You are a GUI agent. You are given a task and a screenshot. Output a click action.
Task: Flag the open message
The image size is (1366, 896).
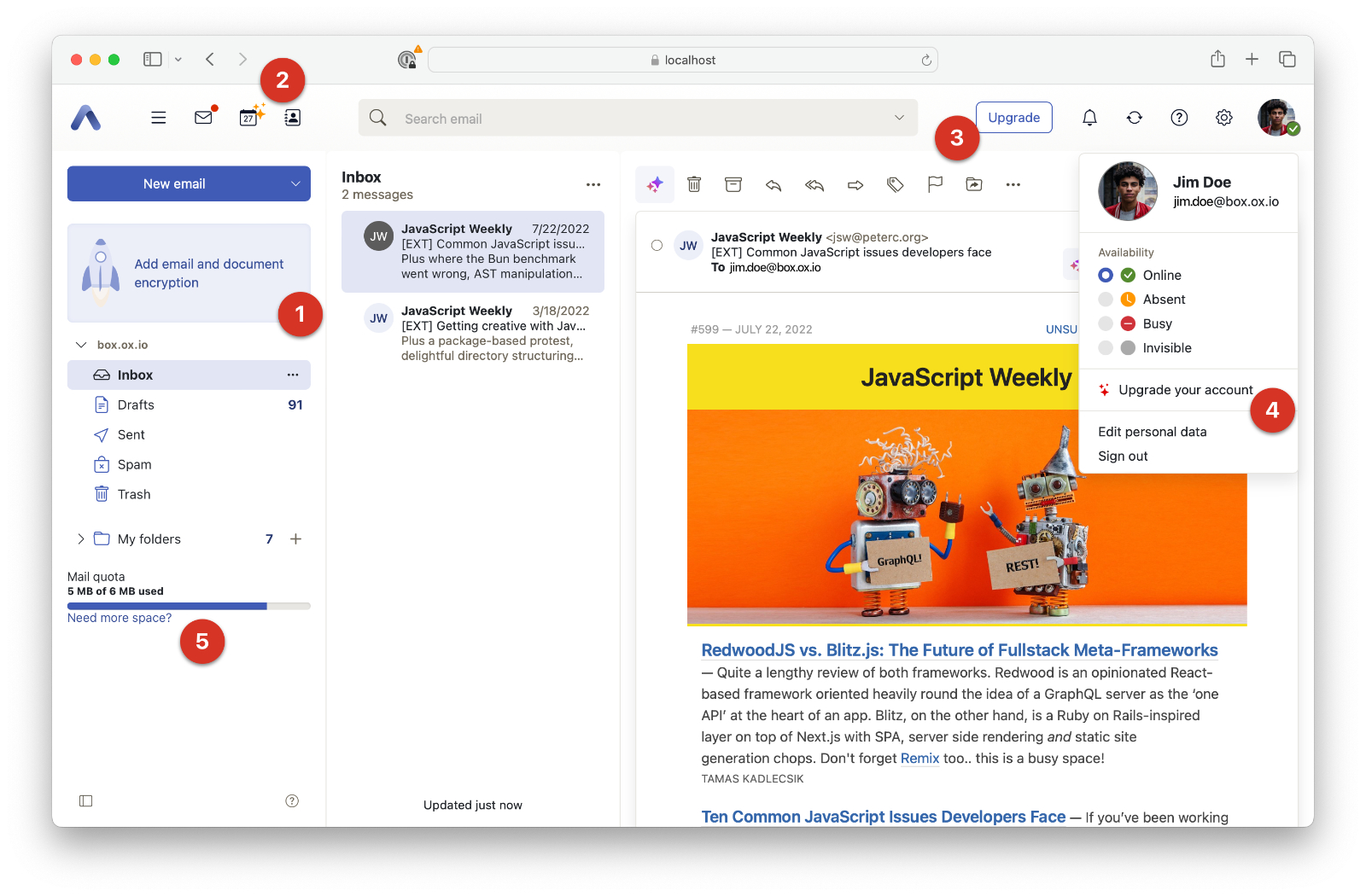click(935, 184)
